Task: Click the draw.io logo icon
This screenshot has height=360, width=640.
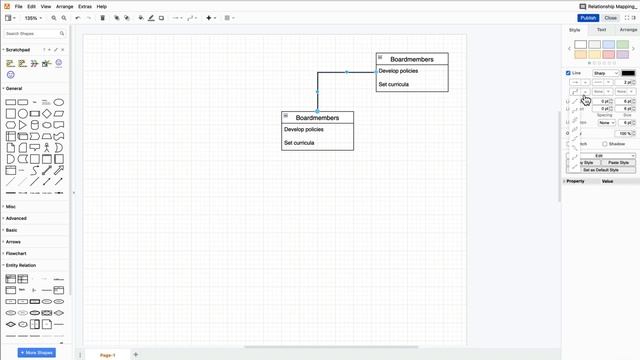Action: [7, 7]
